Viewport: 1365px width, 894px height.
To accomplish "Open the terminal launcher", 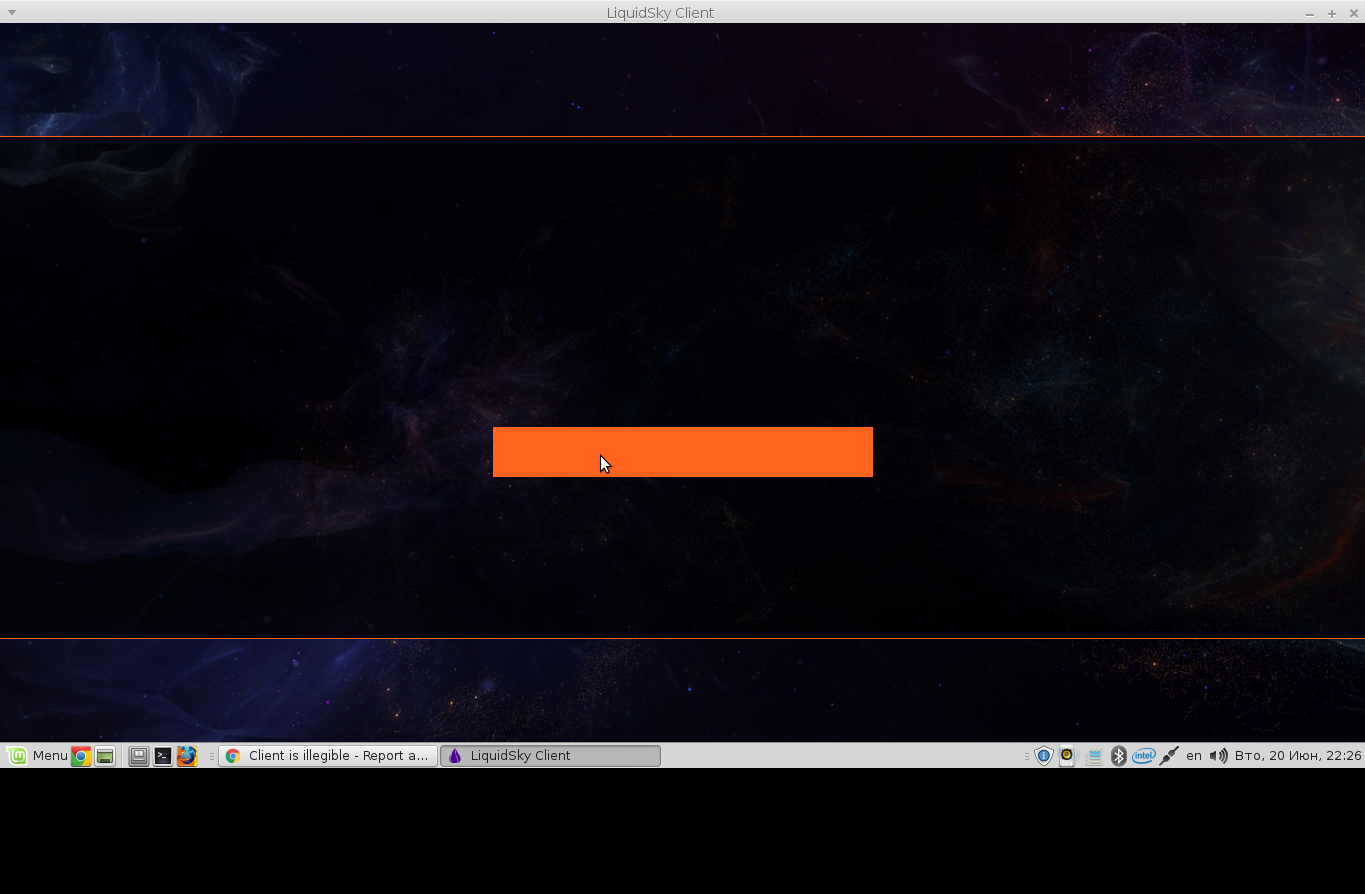I will click(163, 756).
